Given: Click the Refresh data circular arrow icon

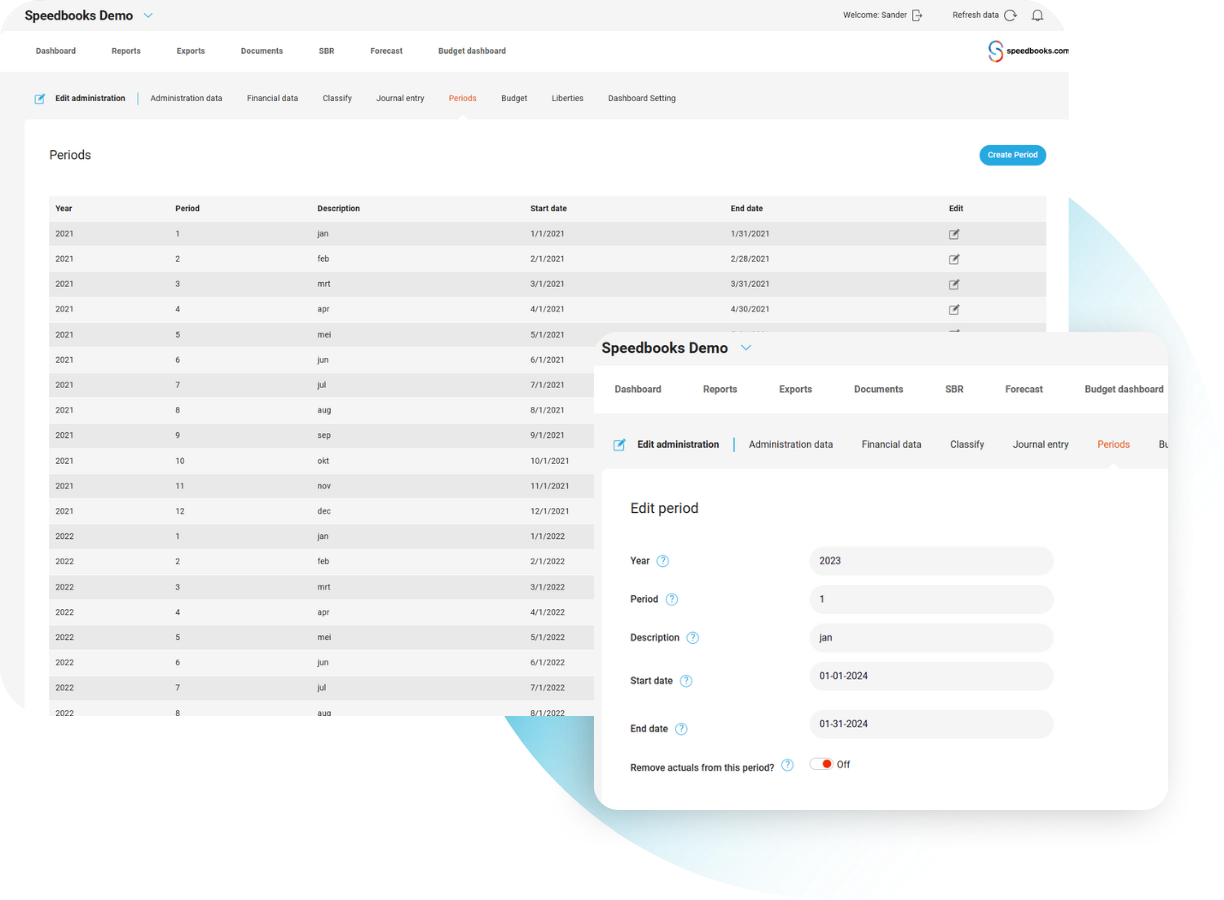Looking at the screenshot, I should (x=1010, y=15).
